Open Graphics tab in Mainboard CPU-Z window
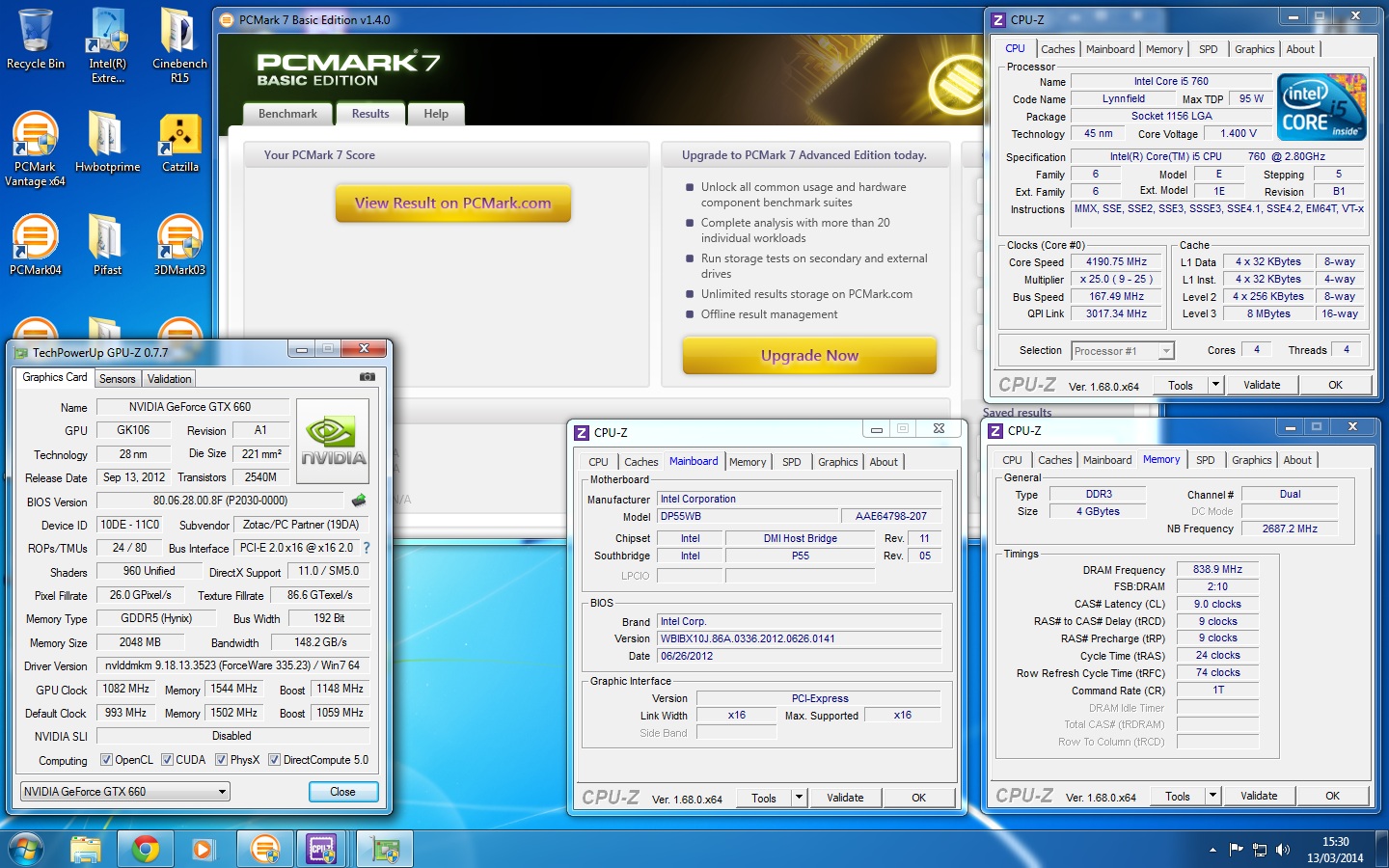The image size is (1389, 868). click(x=838, y=462)
